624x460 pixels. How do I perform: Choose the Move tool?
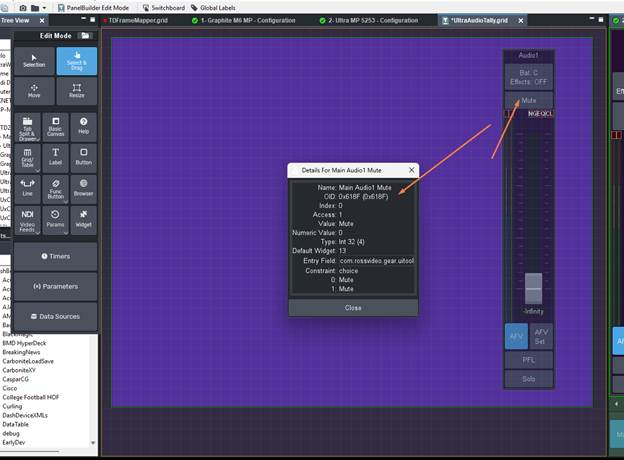coord(34,91)
